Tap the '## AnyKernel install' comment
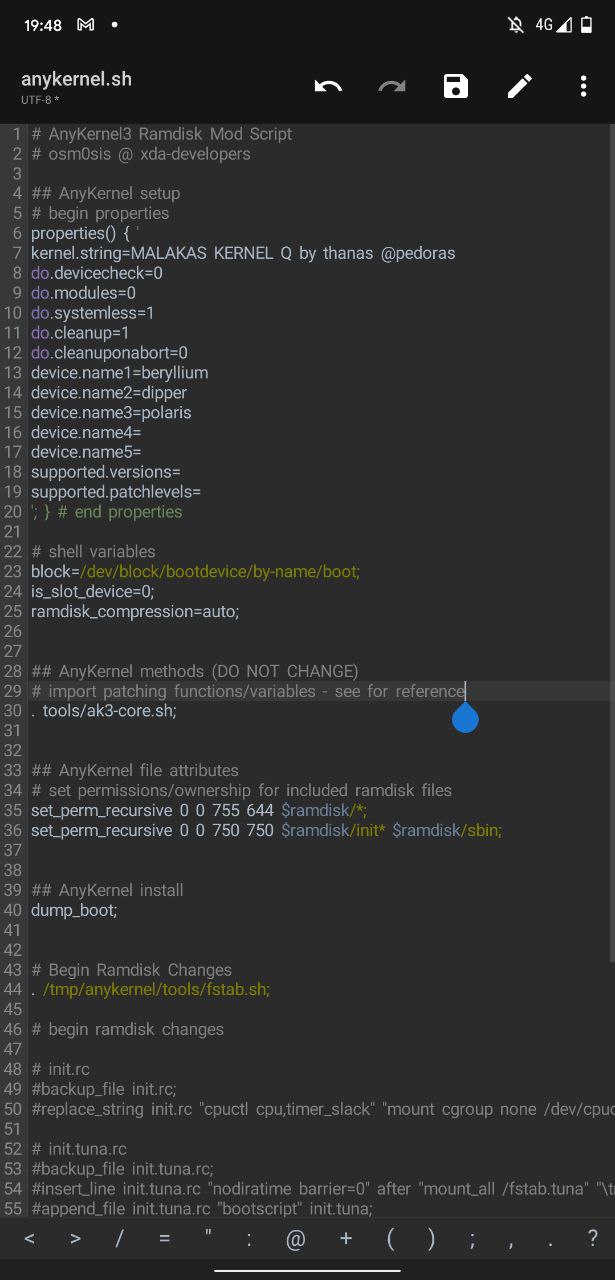The image size is (615, 1280). (107, 890)
